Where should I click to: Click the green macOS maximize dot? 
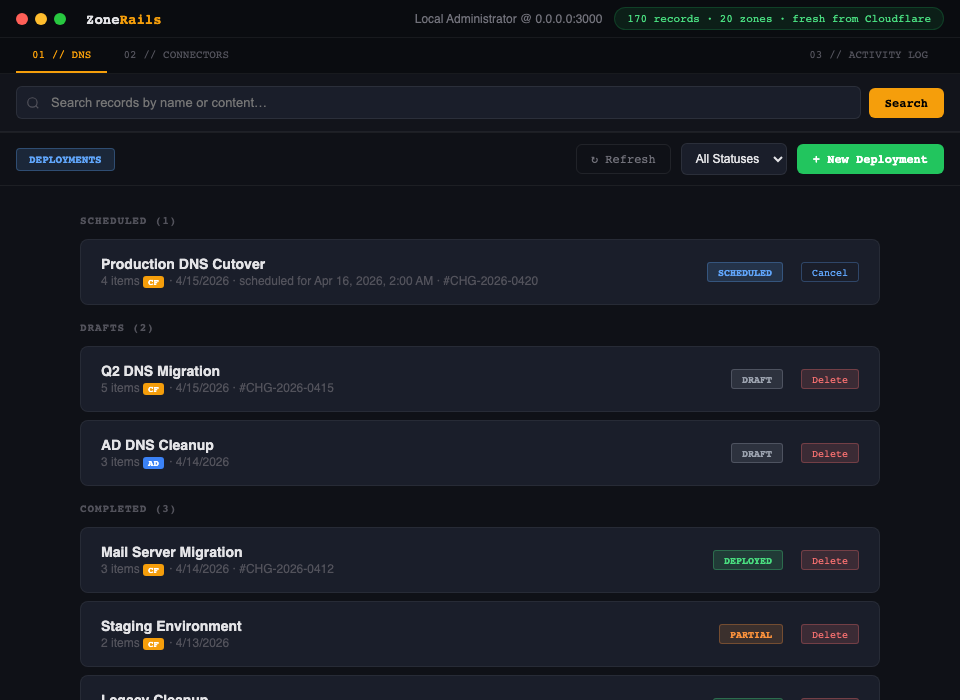(x=60, y=19)
